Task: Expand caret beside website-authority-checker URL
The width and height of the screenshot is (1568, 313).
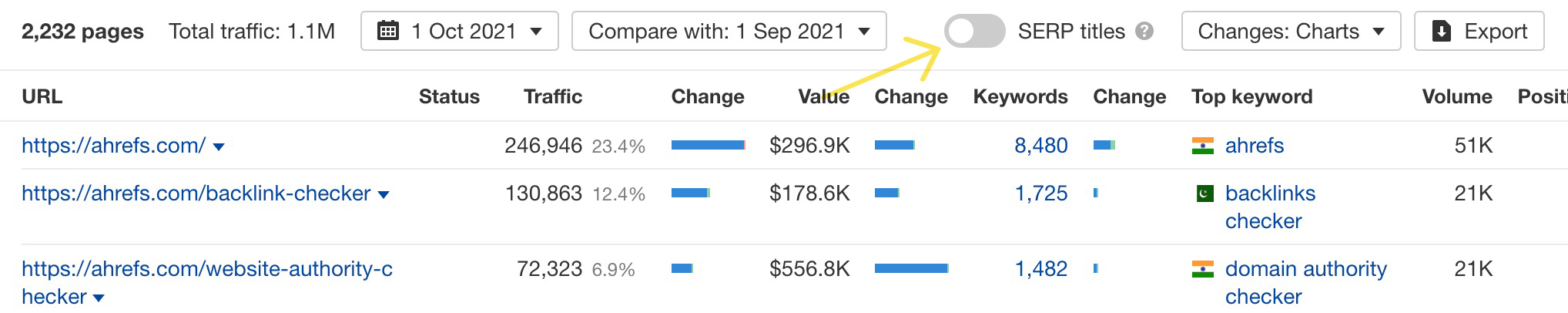Action: pos(98,298)
